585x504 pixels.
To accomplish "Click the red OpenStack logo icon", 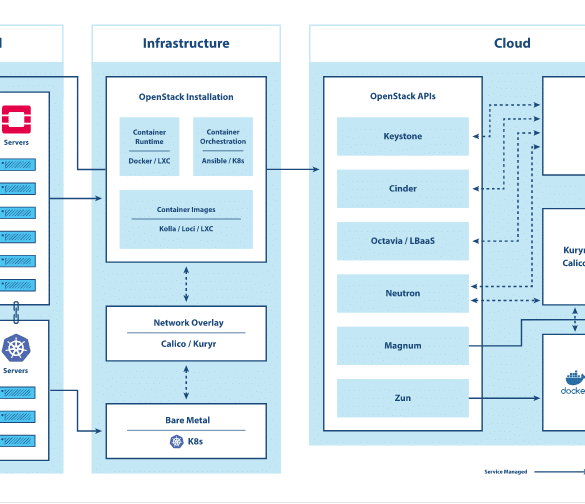I will tap(16, 119).
